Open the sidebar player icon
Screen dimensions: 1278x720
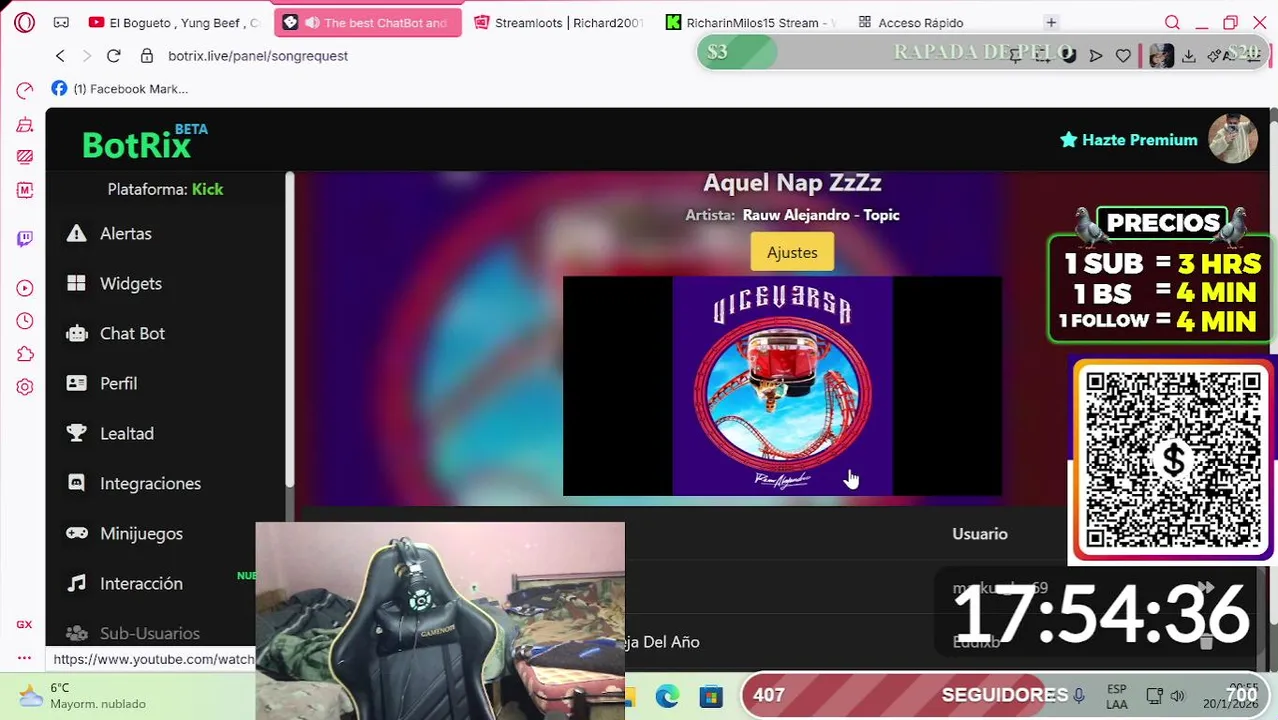(25, 288)
